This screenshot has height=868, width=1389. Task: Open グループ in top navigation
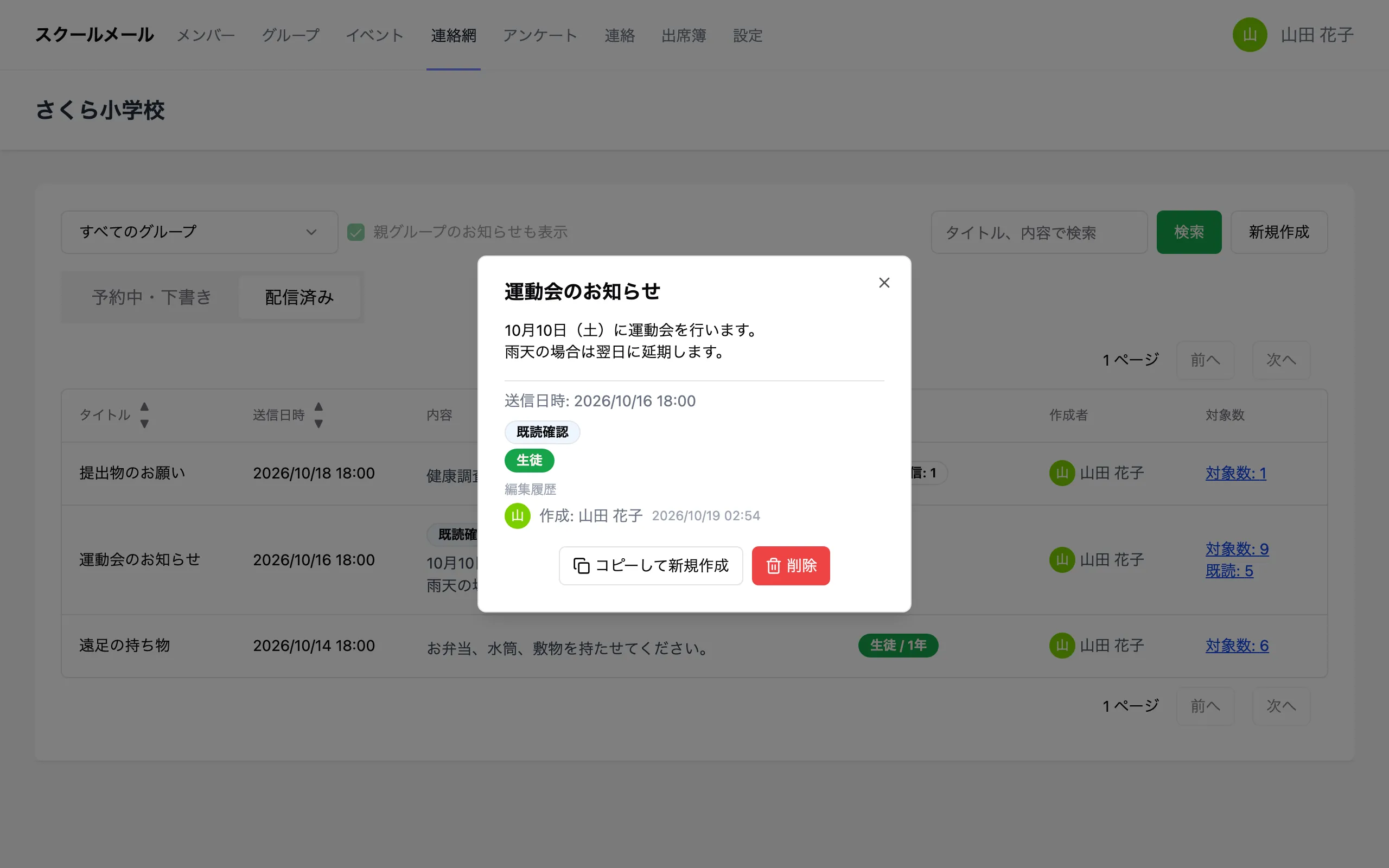(x=290, y=36)
